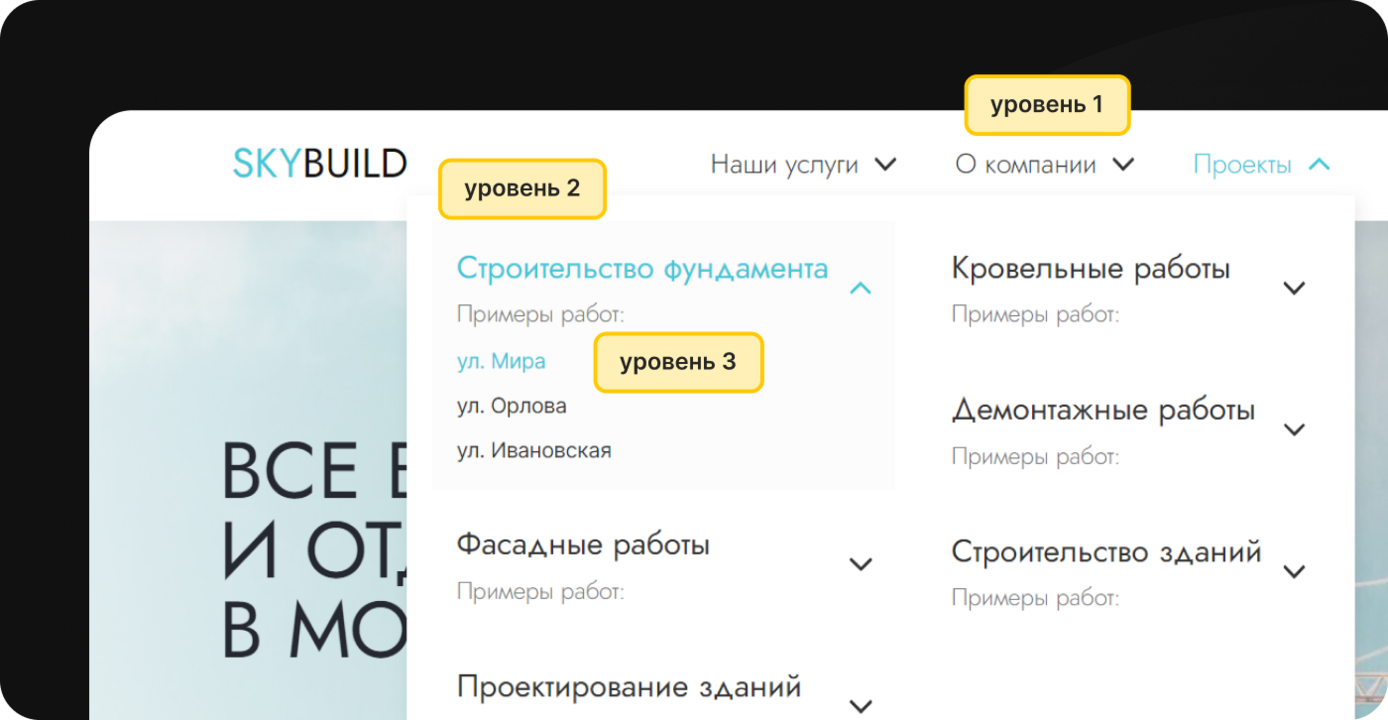Expand the Строительство зданий chevron
The image size is (1388, 720).
(x=1294, y=572)
